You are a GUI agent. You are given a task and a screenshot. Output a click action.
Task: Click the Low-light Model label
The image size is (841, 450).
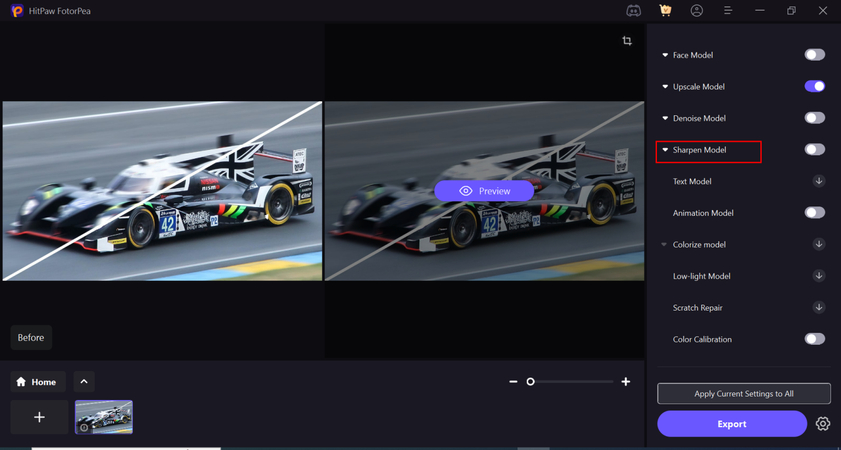(x=702, y=276)
